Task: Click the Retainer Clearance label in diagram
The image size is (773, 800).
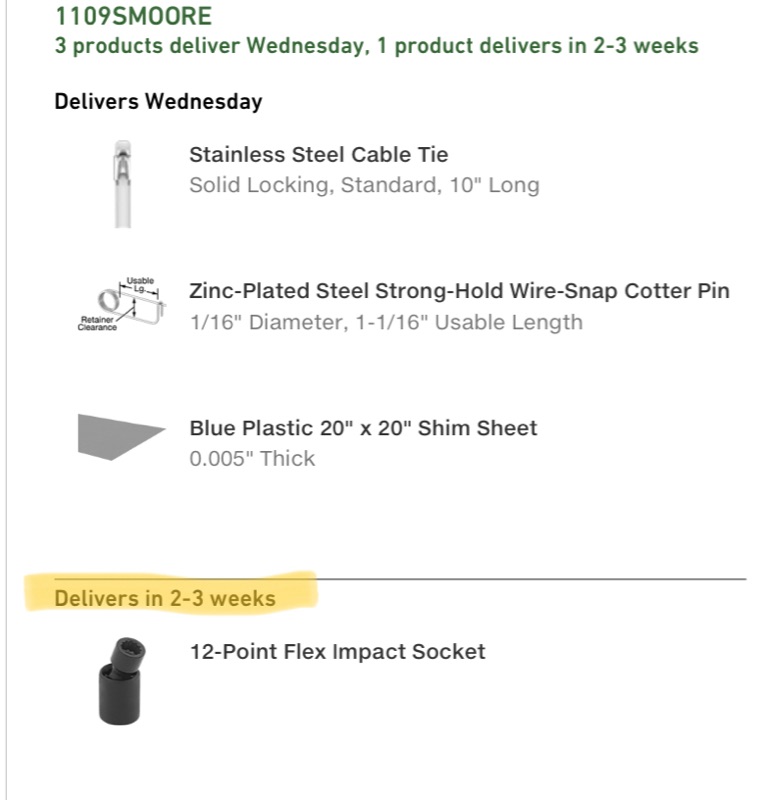Action: pyautogui.click(x=97, y=322)
